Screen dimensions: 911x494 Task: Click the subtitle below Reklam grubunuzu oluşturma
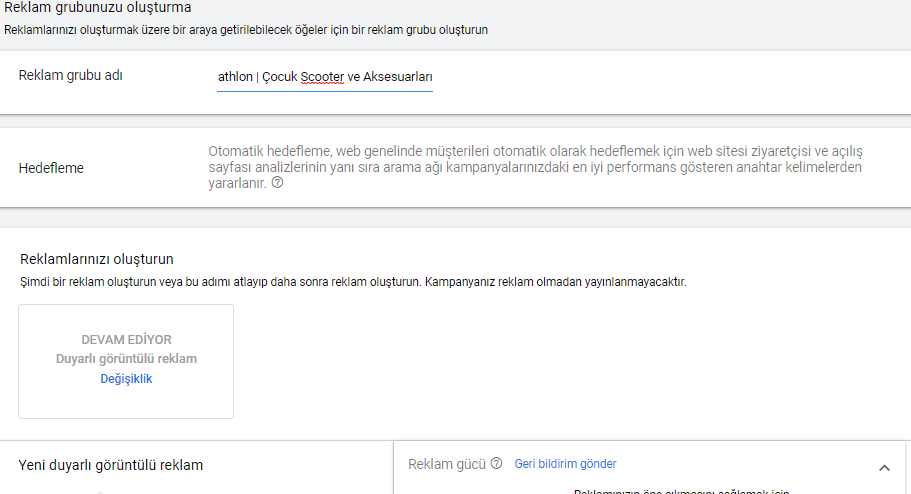(246, 30)
